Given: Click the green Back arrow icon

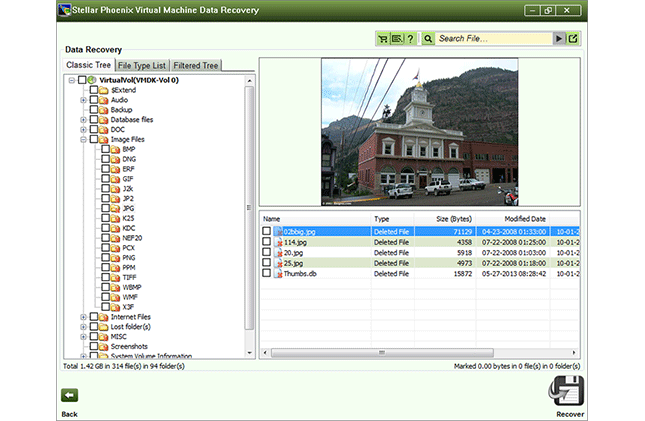Looking at the screenshot, I should click(x=70, y=395).
